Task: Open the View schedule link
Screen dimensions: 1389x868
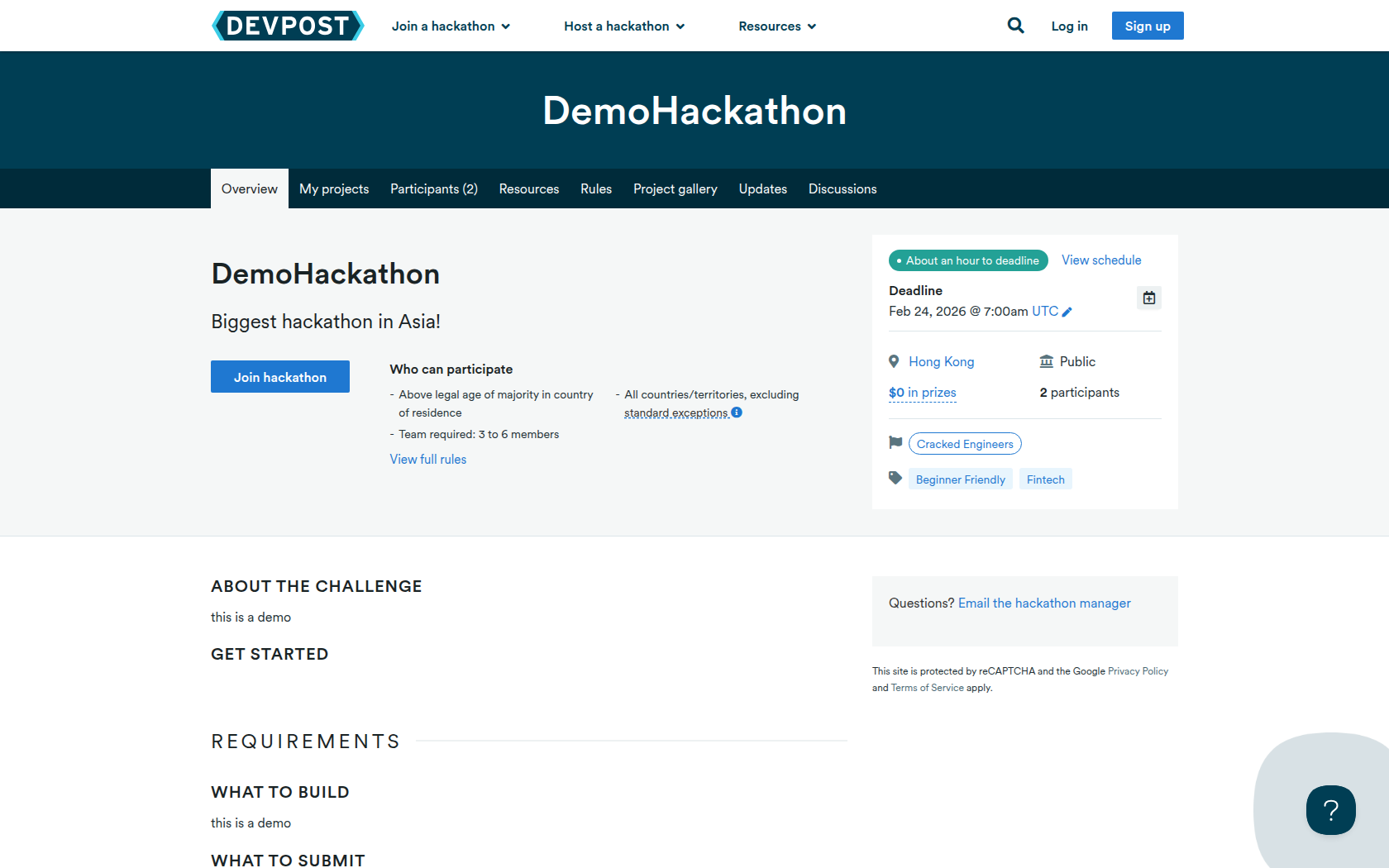Action: click(x=1101, y=260)
